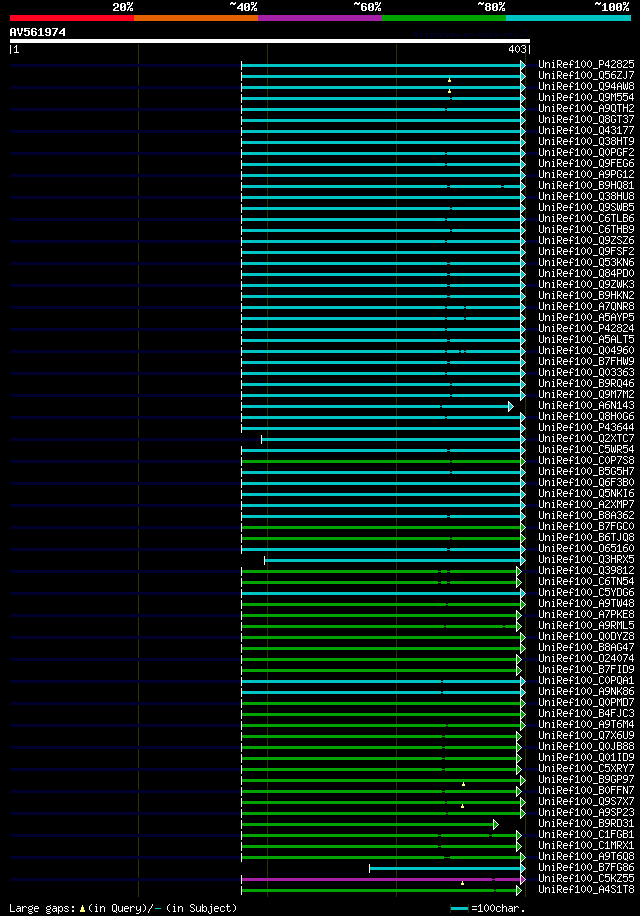640x916 pixels.
Task: Click the UniRef100_Q0DYZ8 label
Action: pyautogui.click(x=586, y=637)
